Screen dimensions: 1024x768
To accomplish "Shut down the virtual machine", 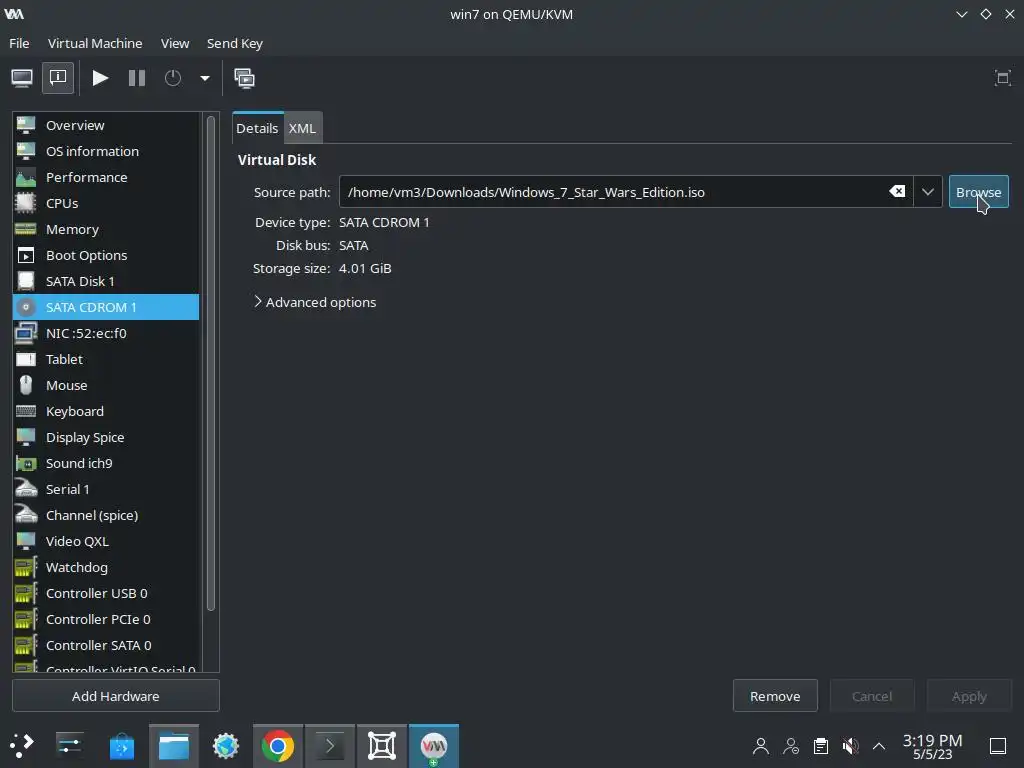I will click(172, 78).
